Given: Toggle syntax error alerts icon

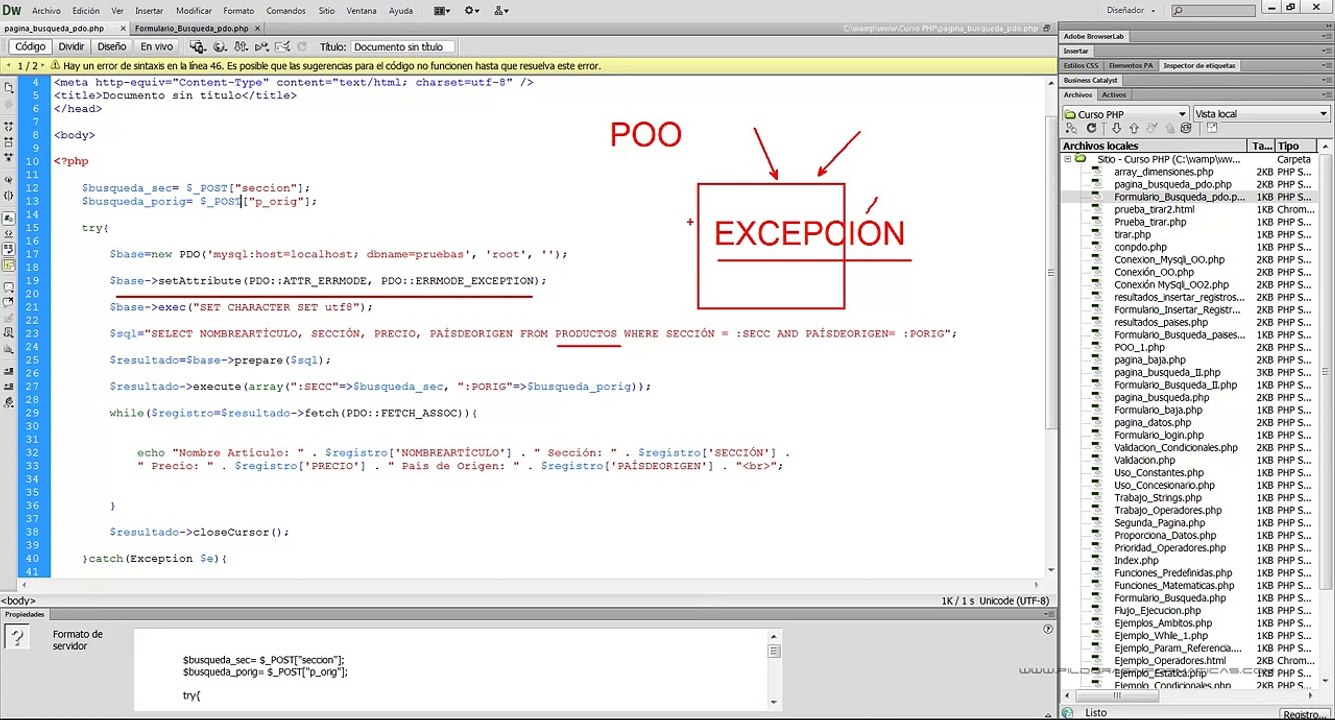Looking at the screenshot, I should pyautogui.click(x=9, y=265).
